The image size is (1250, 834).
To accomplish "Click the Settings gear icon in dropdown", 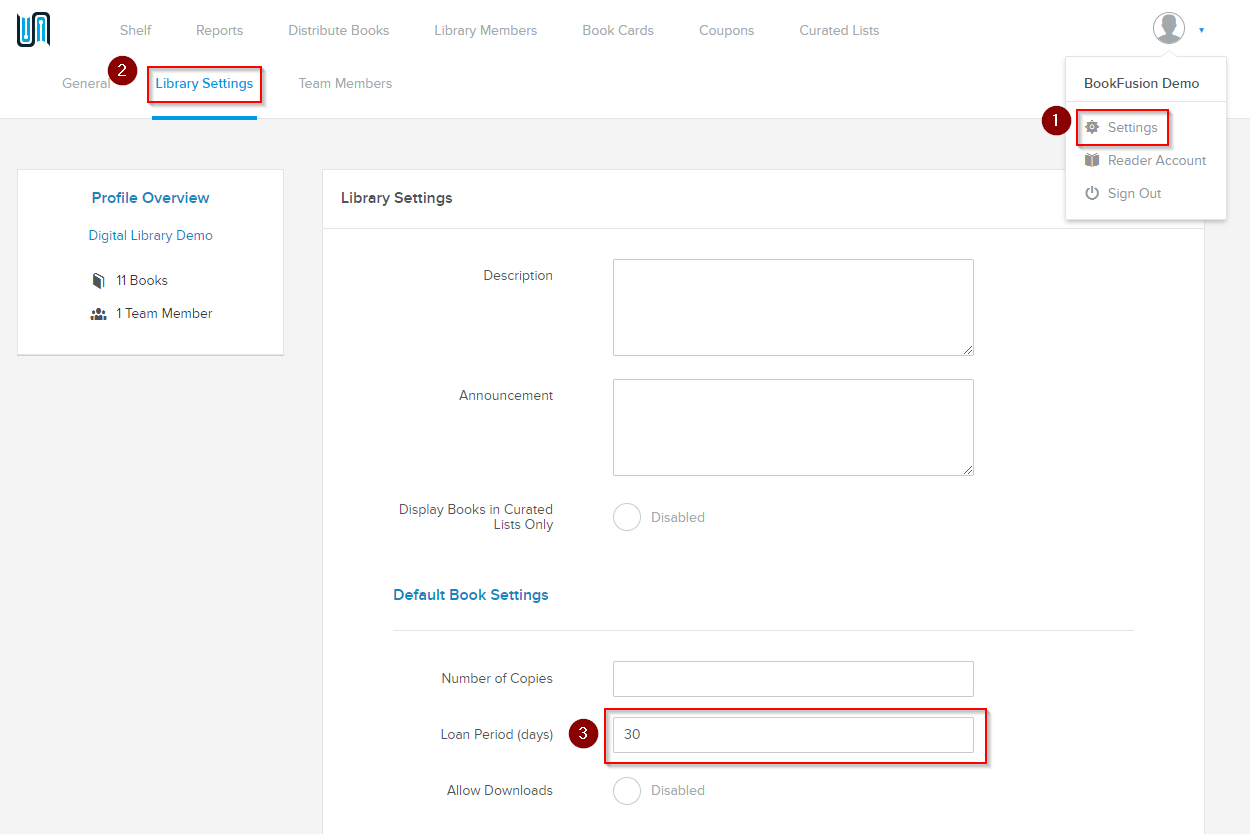I will coord(1092,127).
